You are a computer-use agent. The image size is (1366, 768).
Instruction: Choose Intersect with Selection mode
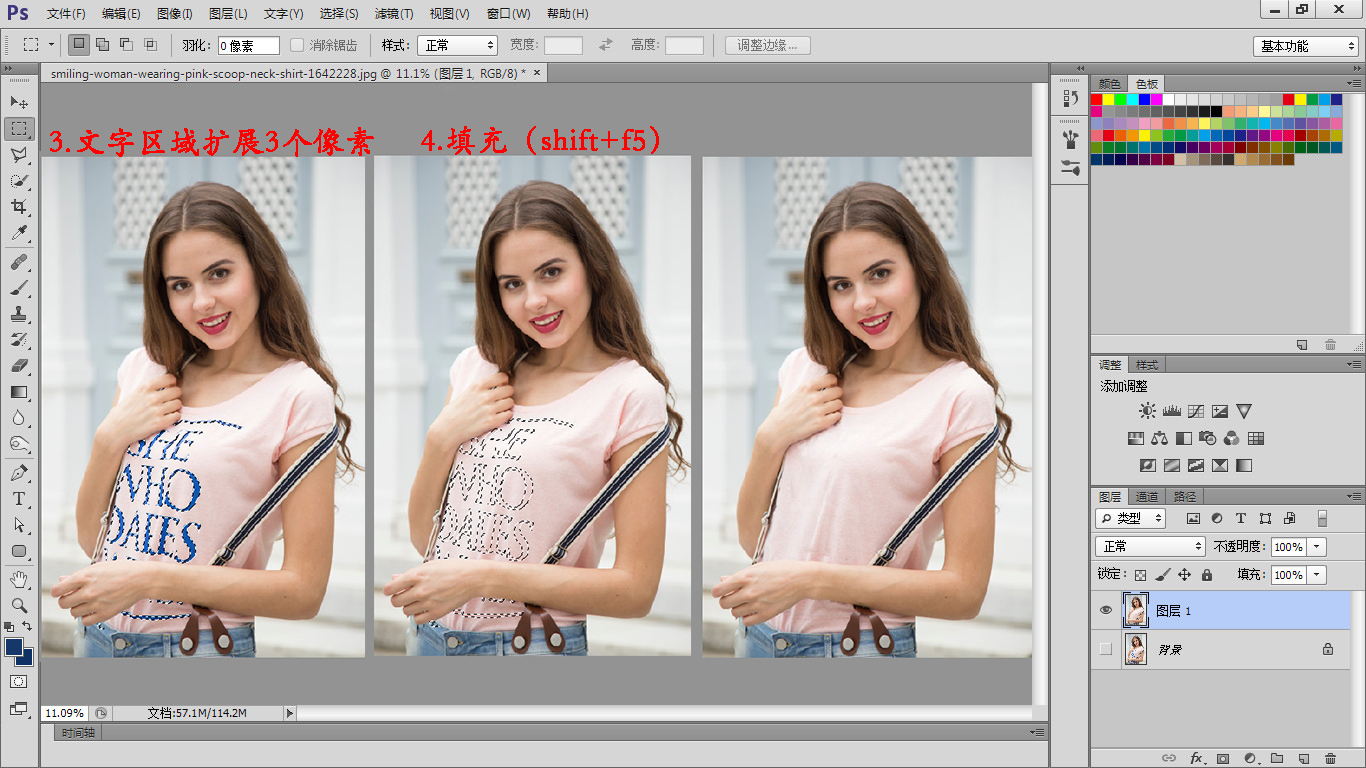tap(150, 45)
